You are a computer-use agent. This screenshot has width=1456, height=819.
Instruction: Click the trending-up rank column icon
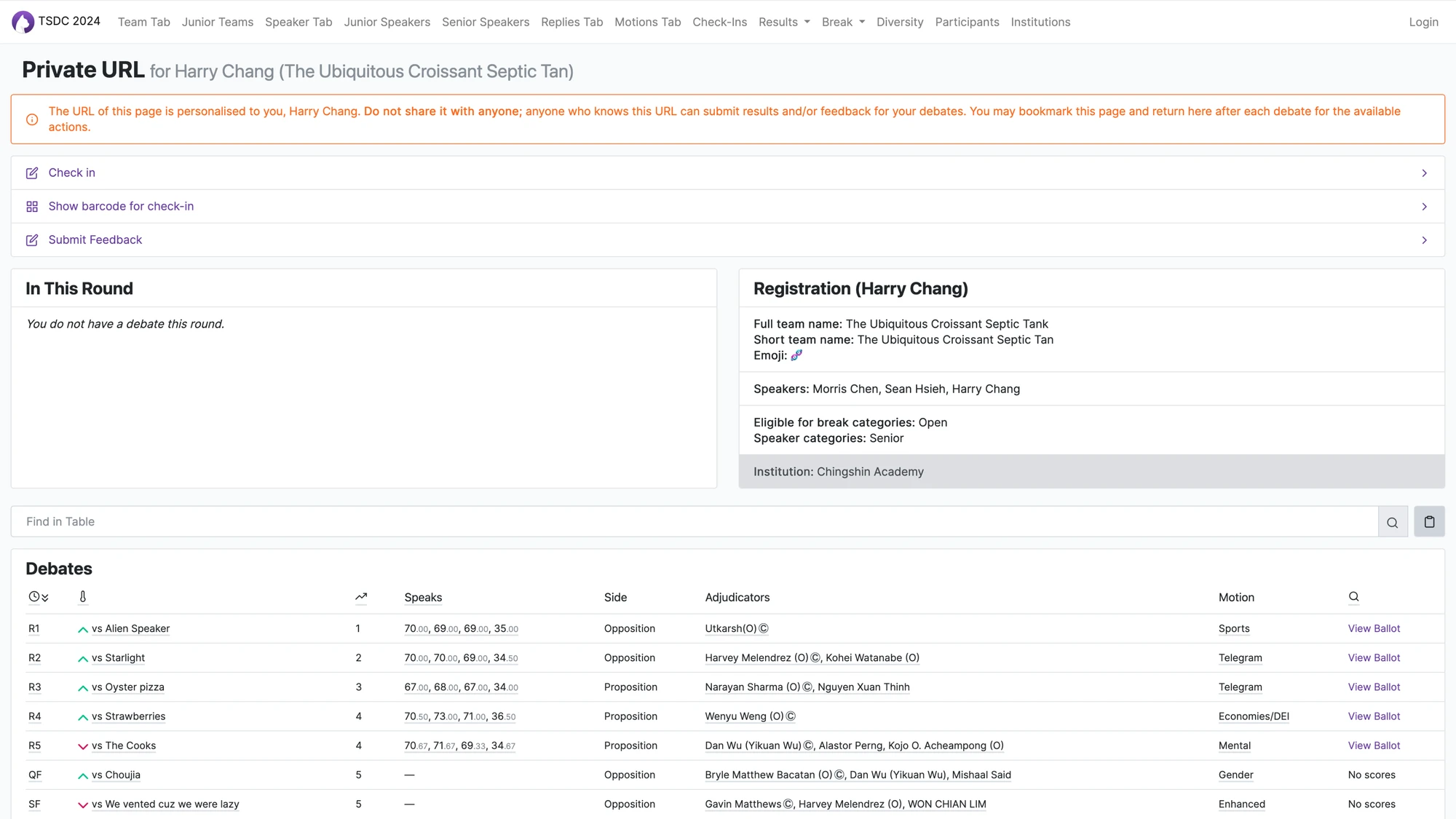[361, 597]
